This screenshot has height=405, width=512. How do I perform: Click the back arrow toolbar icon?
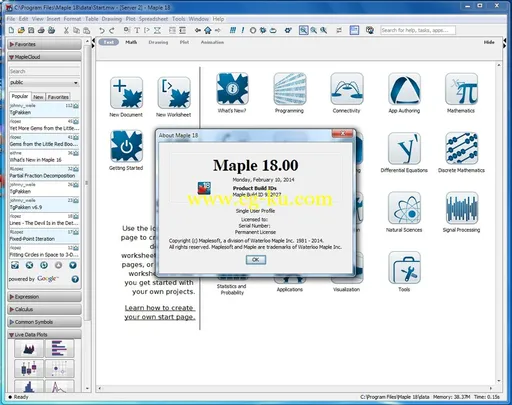coord(198,30)
